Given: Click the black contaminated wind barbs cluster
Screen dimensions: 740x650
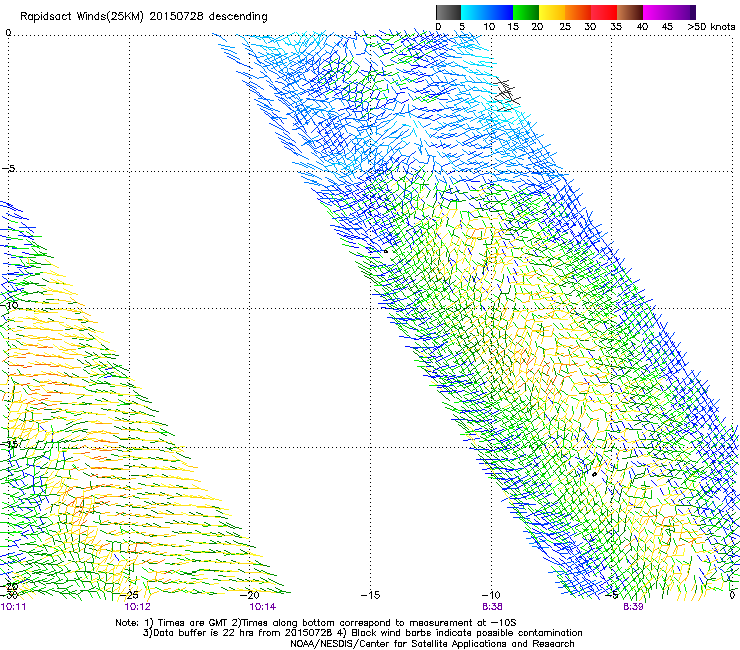Looking at the screenshot, I should 507,92.
